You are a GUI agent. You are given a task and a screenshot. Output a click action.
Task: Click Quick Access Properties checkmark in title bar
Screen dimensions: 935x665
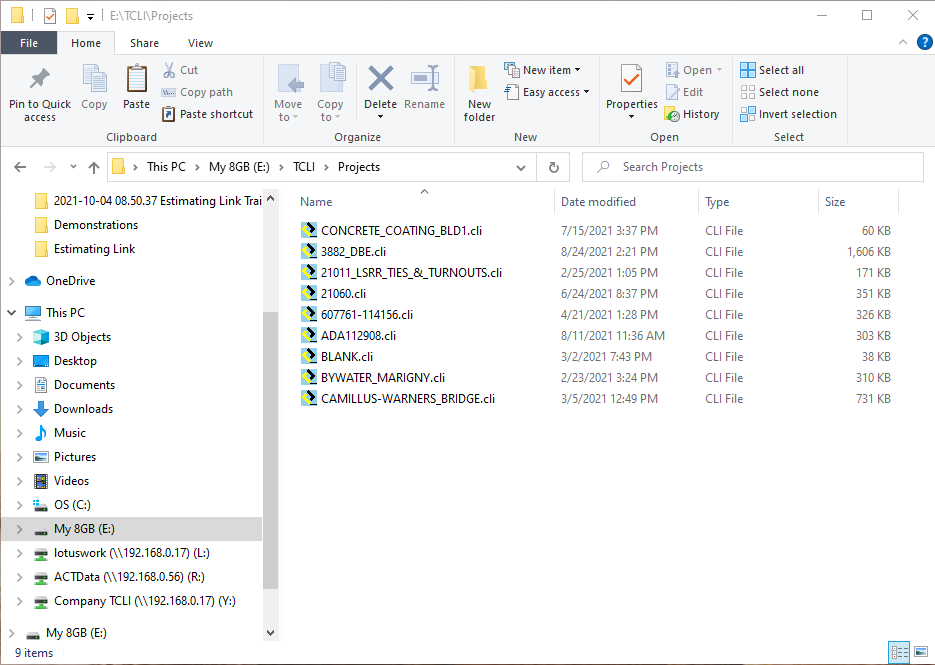50,16
